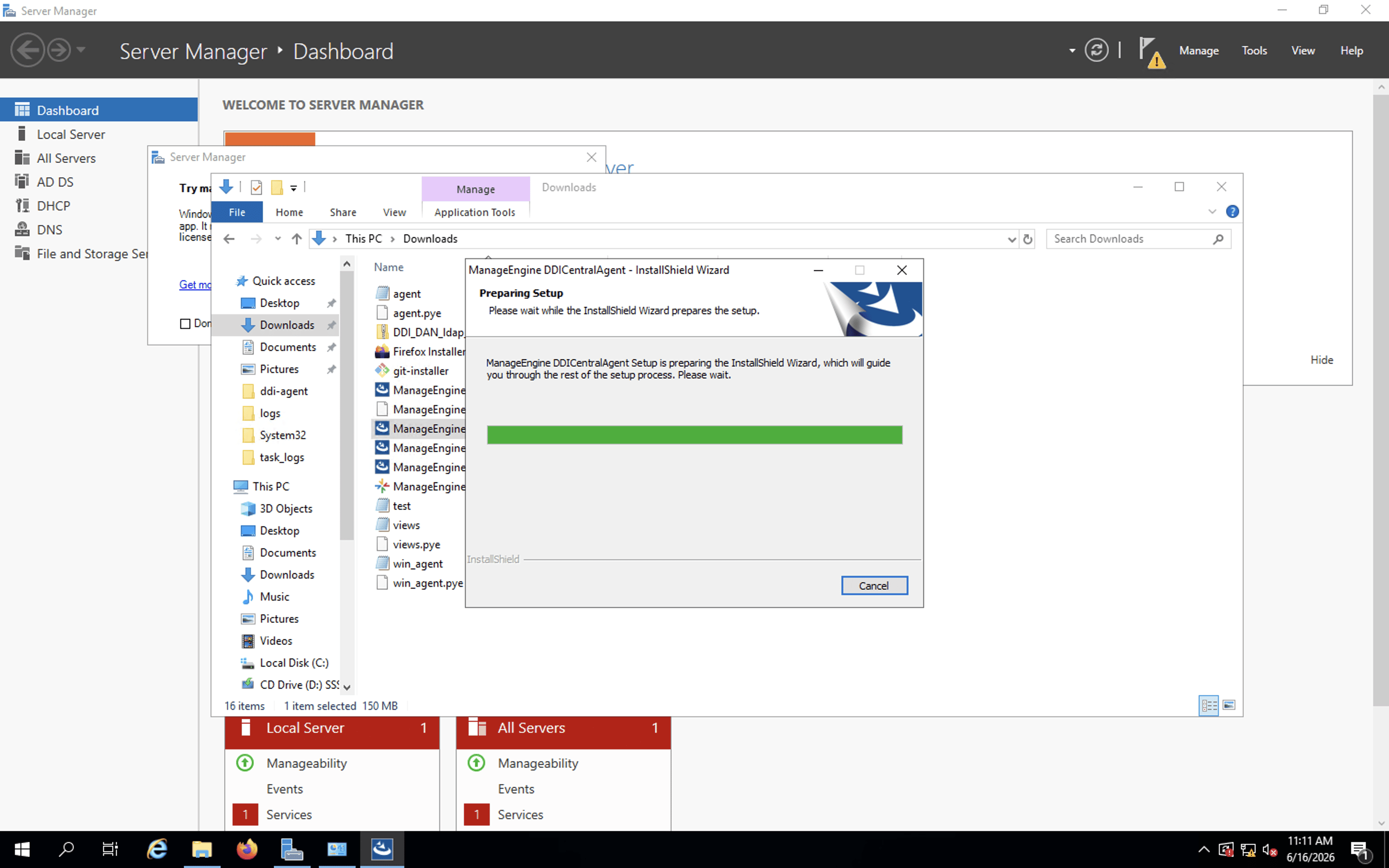1389x868 pixels.
Task: Open Manageability under the All Servers tile
Action: [538, 763]
